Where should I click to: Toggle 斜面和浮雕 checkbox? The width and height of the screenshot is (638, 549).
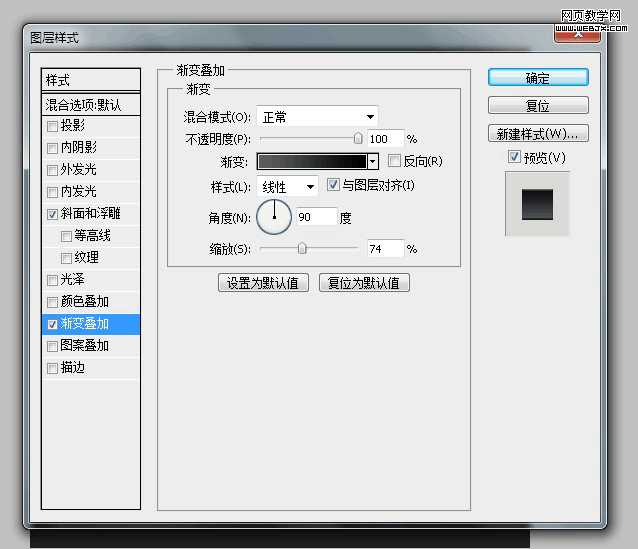(x=53, y=214)
